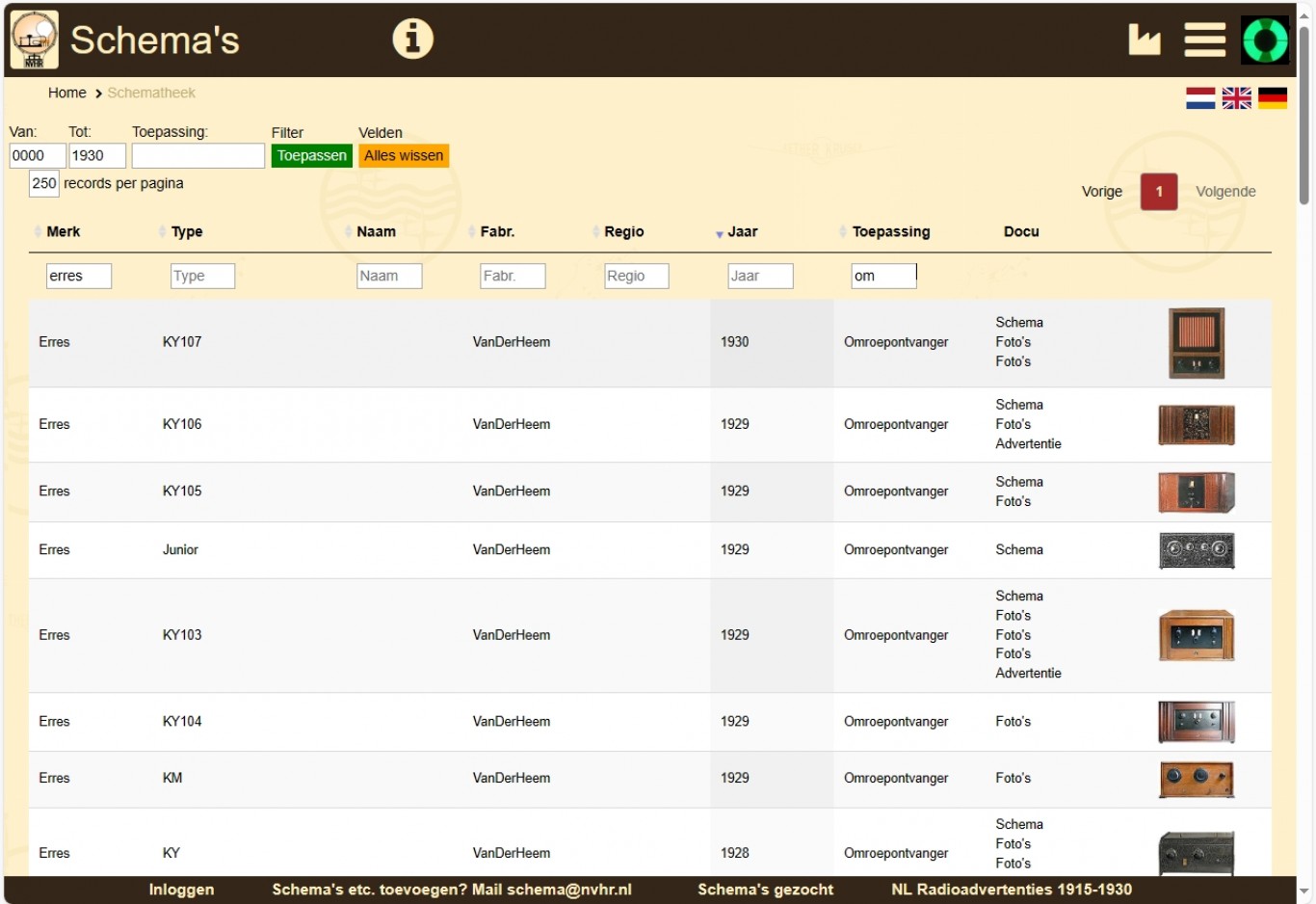Open the hamburger menu icon
The height and width of the screenshot is (904, 1316).
tap(1204, 40)
